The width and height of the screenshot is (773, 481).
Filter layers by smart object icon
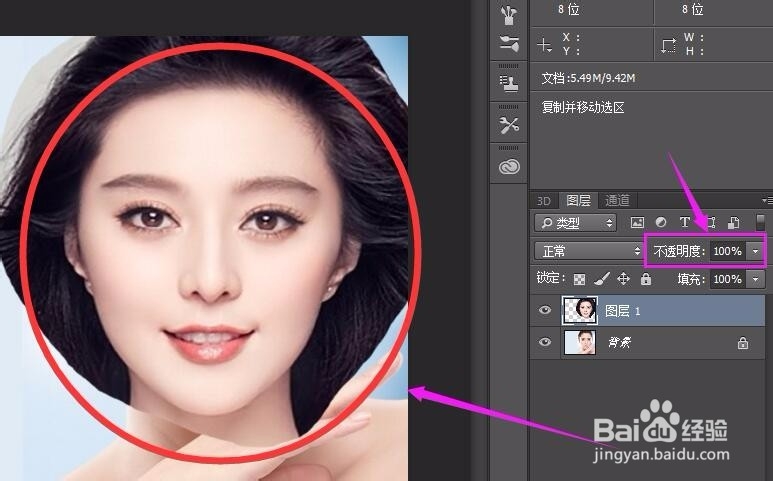pyautogui.click(x=734, y=223)
